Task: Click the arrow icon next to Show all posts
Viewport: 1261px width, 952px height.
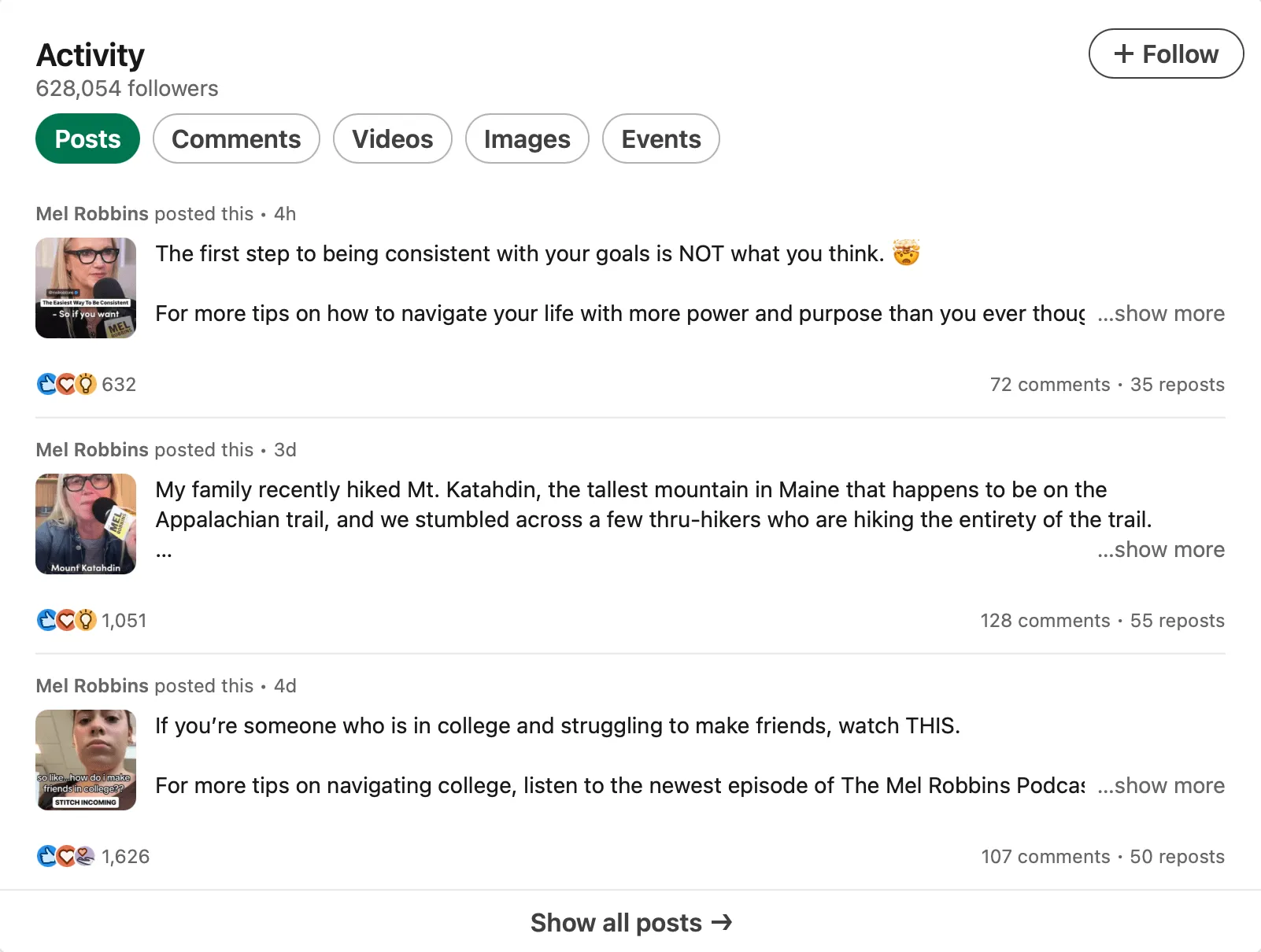Action: click(722, 922)
